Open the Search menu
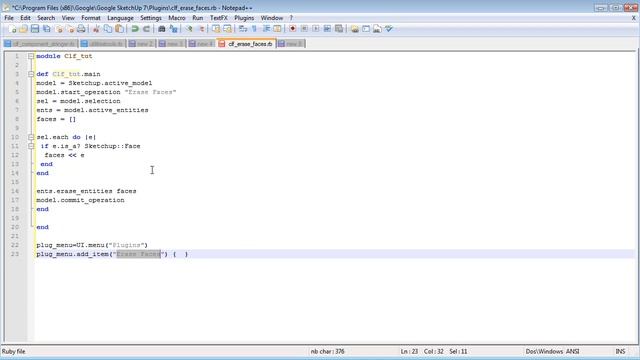Image resolution: width=640 pixels, height=360 pixels. 46,18
